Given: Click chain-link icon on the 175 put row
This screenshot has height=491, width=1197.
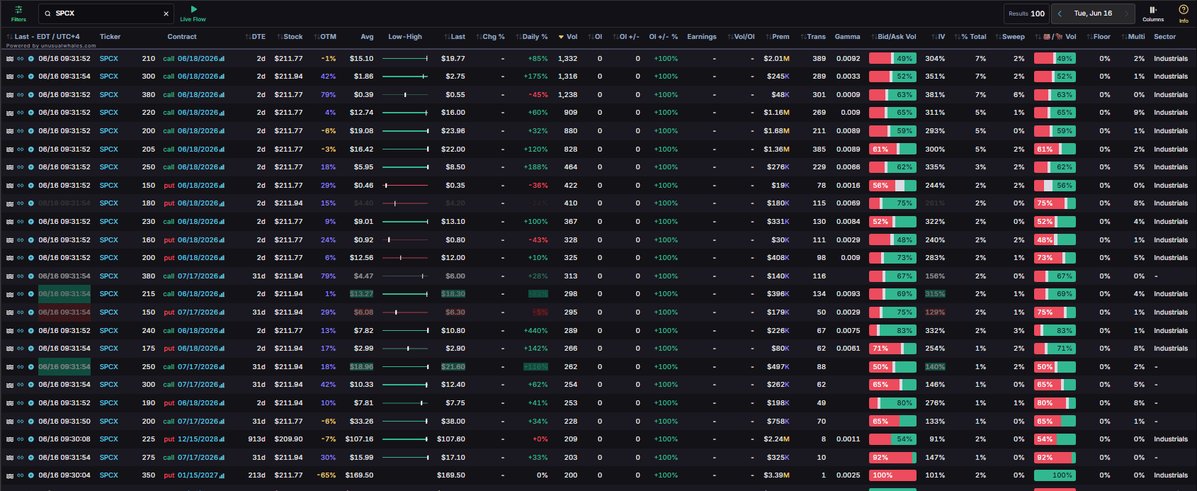Looking at the screenshot, I should [x=21, y=348].
